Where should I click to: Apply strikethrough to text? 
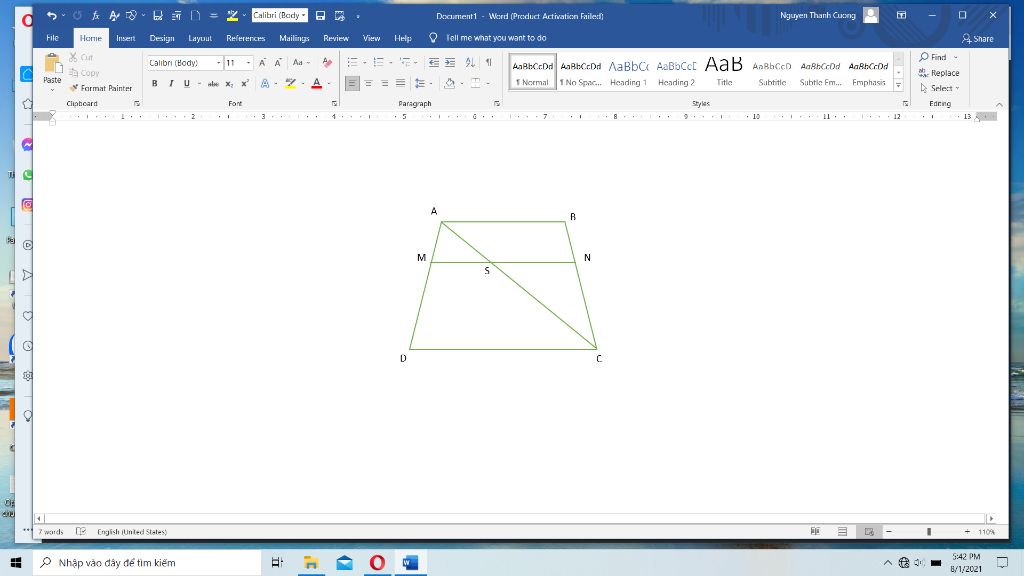[x=213, y=84]
